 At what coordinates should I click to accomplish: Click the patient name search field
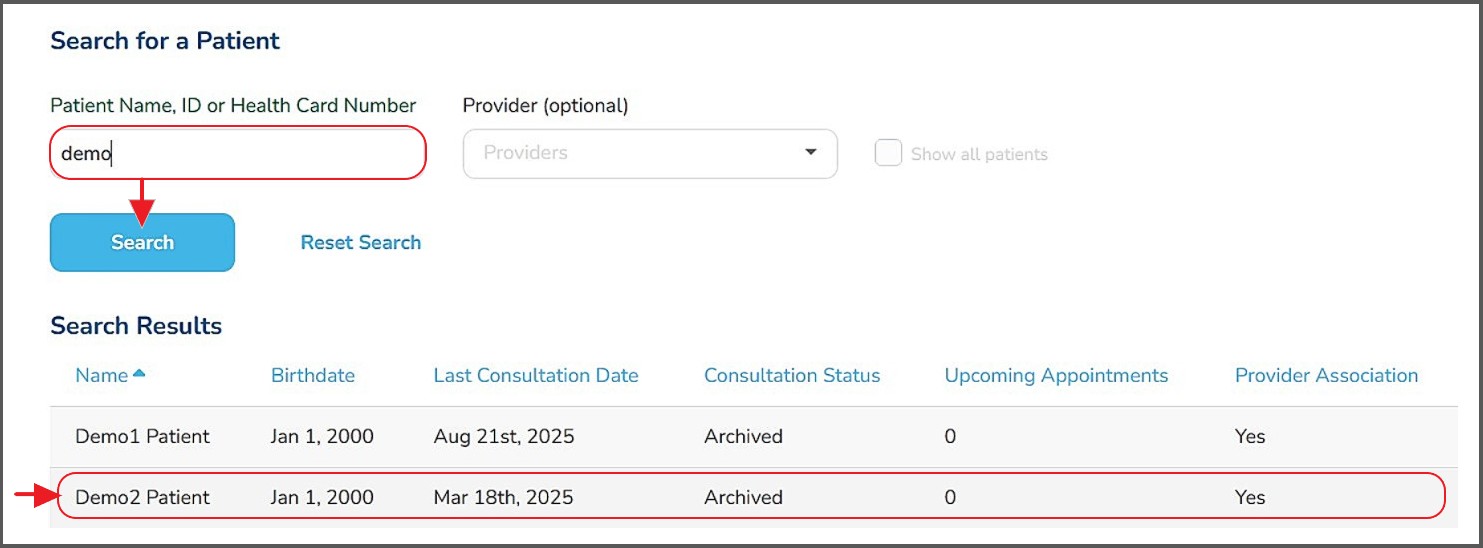click(x=238, y=153)
